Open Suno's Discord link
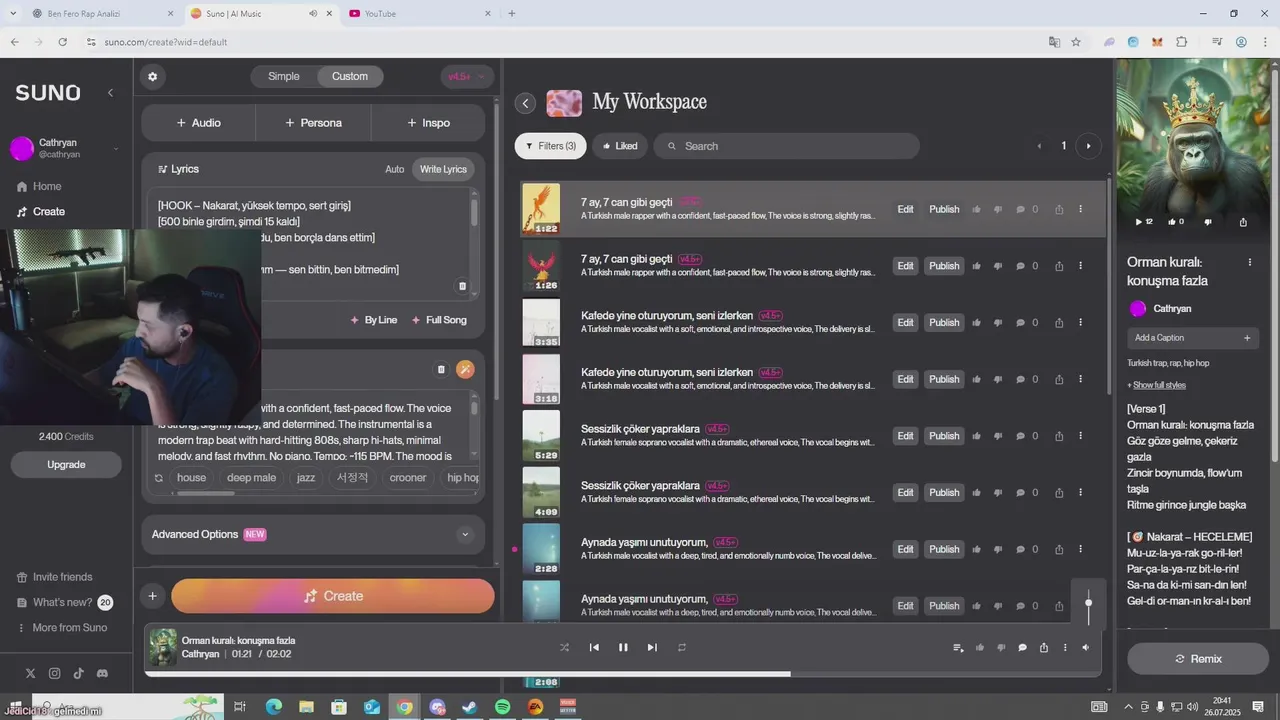 [102, 674]
